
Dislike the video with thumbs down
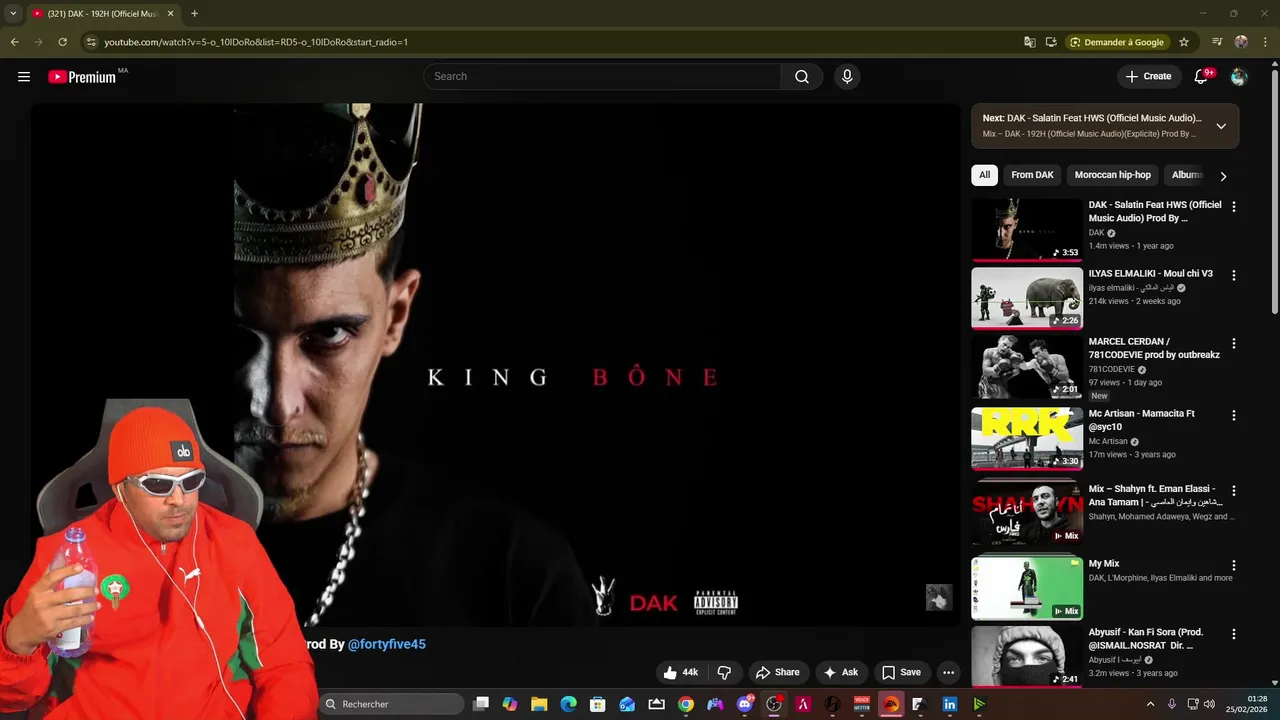[x=725, y=672]
